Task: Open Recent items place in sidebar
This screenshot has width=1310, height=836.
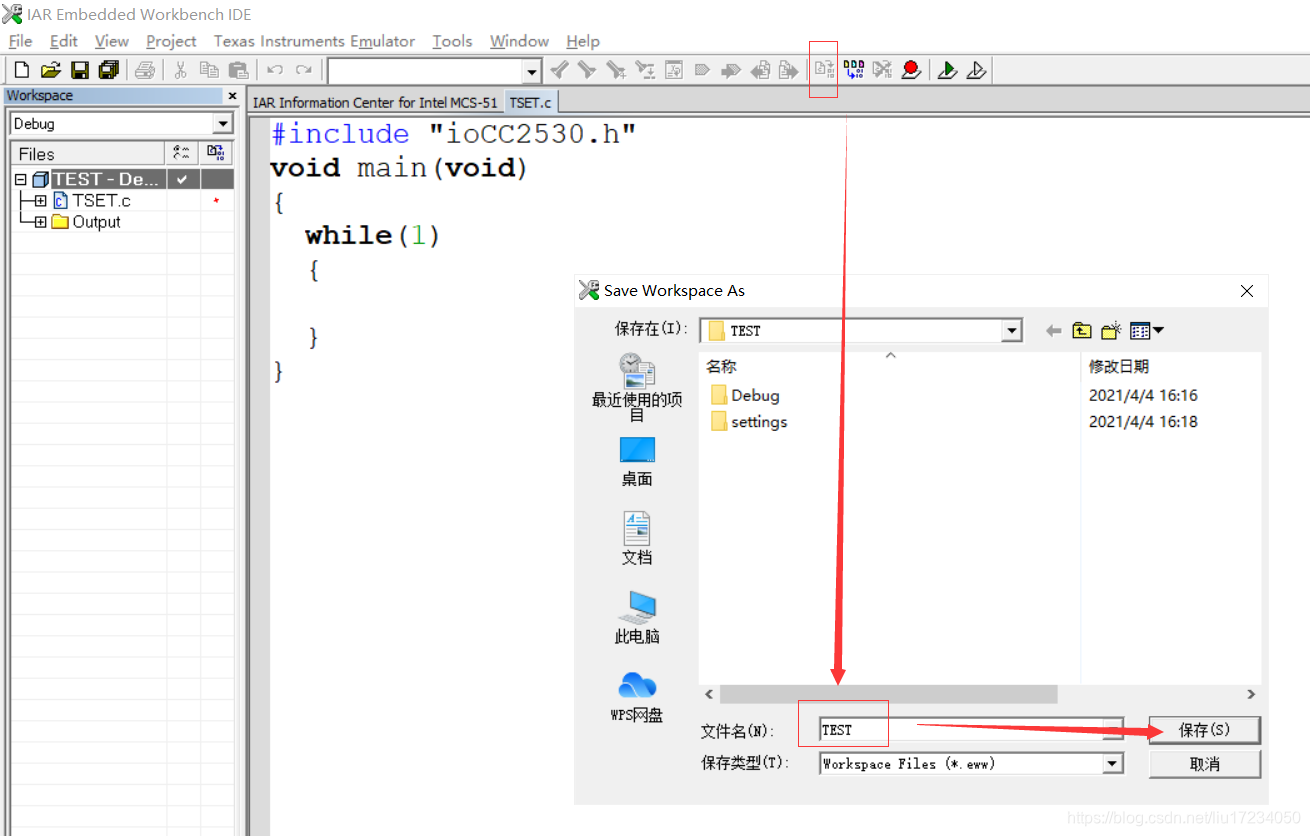Action: [x=637, y=387]
